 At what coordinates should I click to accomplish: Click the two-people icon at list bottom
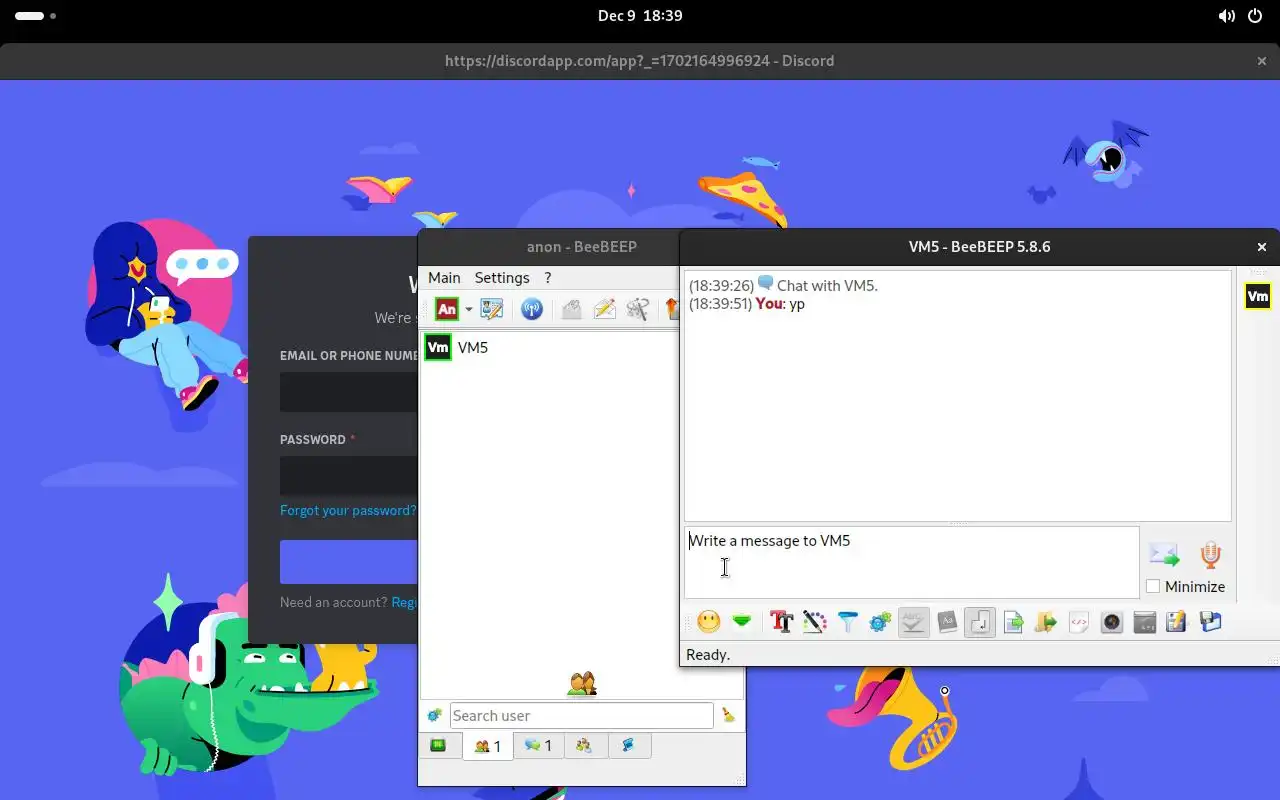(x=582, y=684)
